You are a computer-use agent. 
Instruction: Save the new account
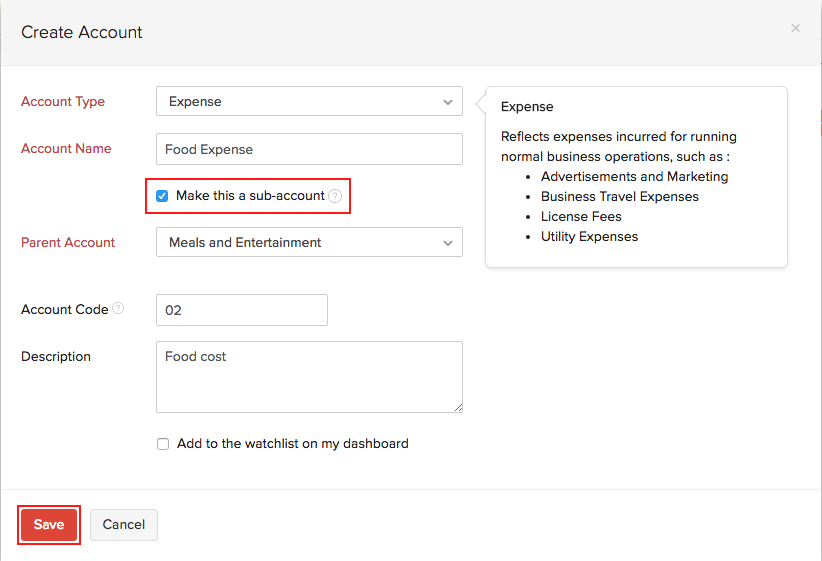49,524
